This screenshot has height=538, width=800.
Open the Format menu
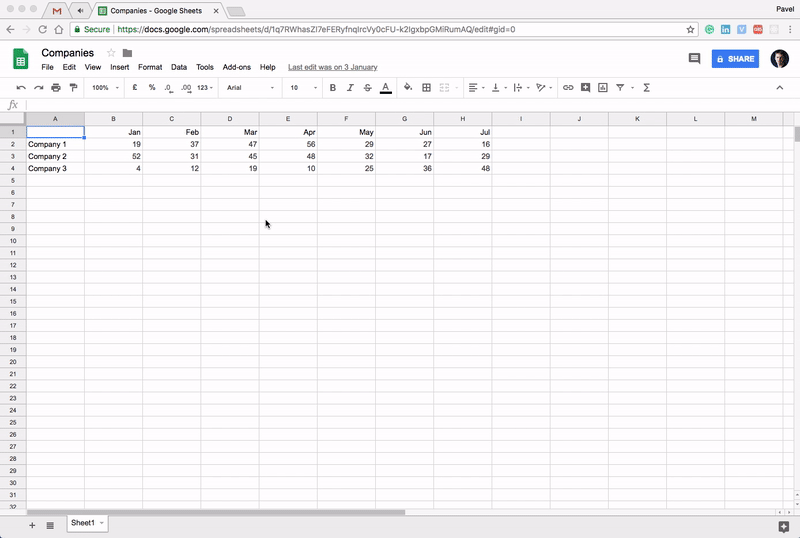click(150, 67)
